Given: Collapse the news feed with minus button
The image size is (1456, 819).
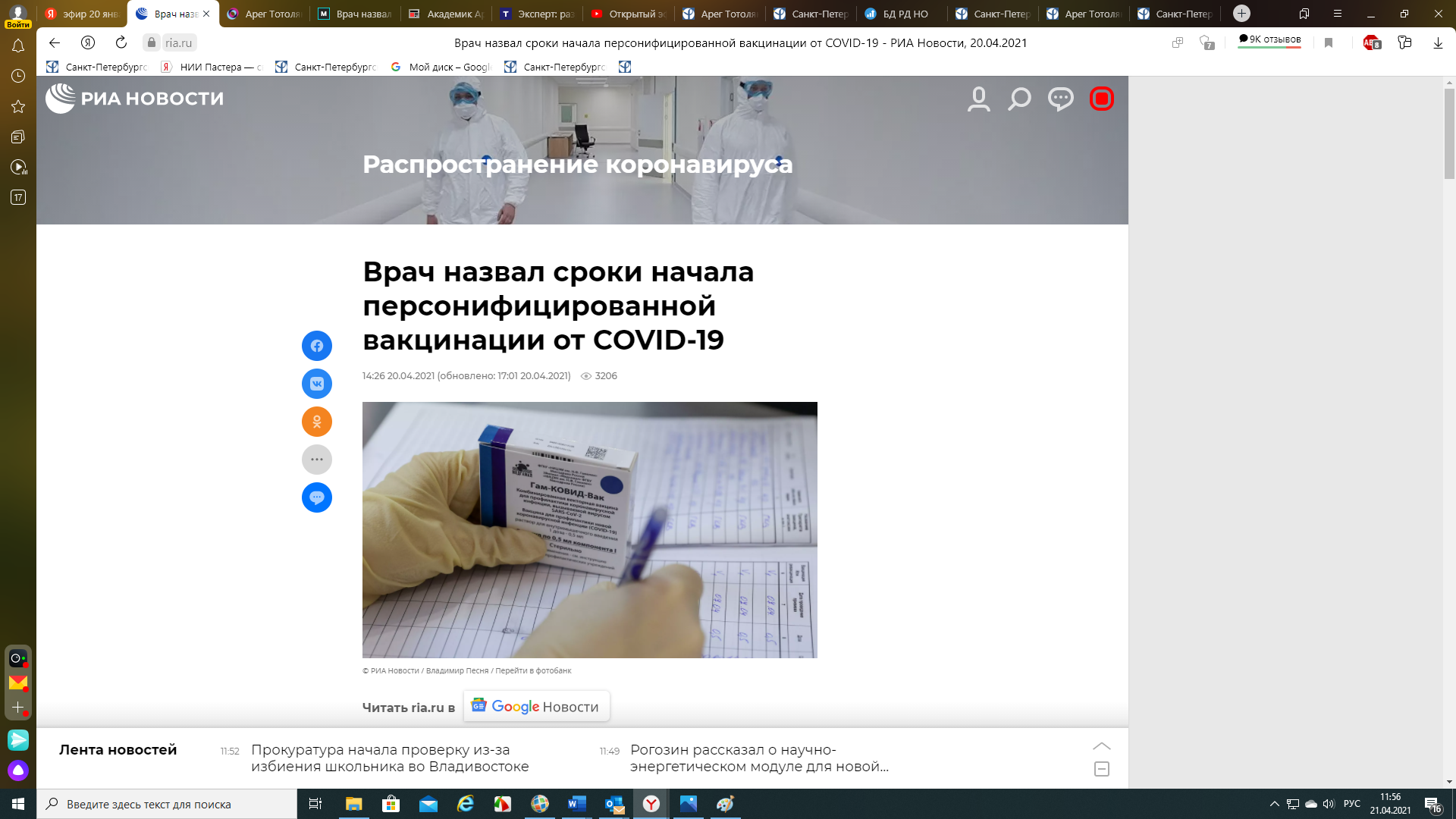Looking at the screenshot, I should click(x=1102, y=769).
